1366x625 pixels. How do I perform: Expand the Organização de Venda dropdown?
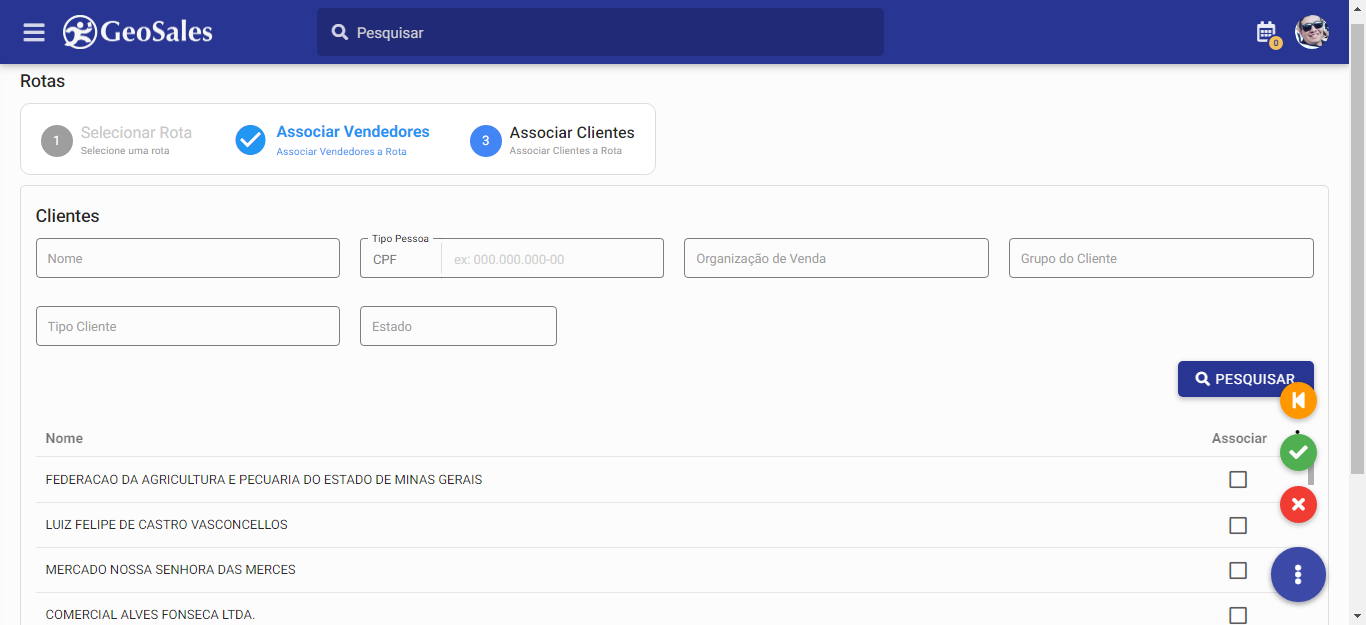click(x=836, y=258)
